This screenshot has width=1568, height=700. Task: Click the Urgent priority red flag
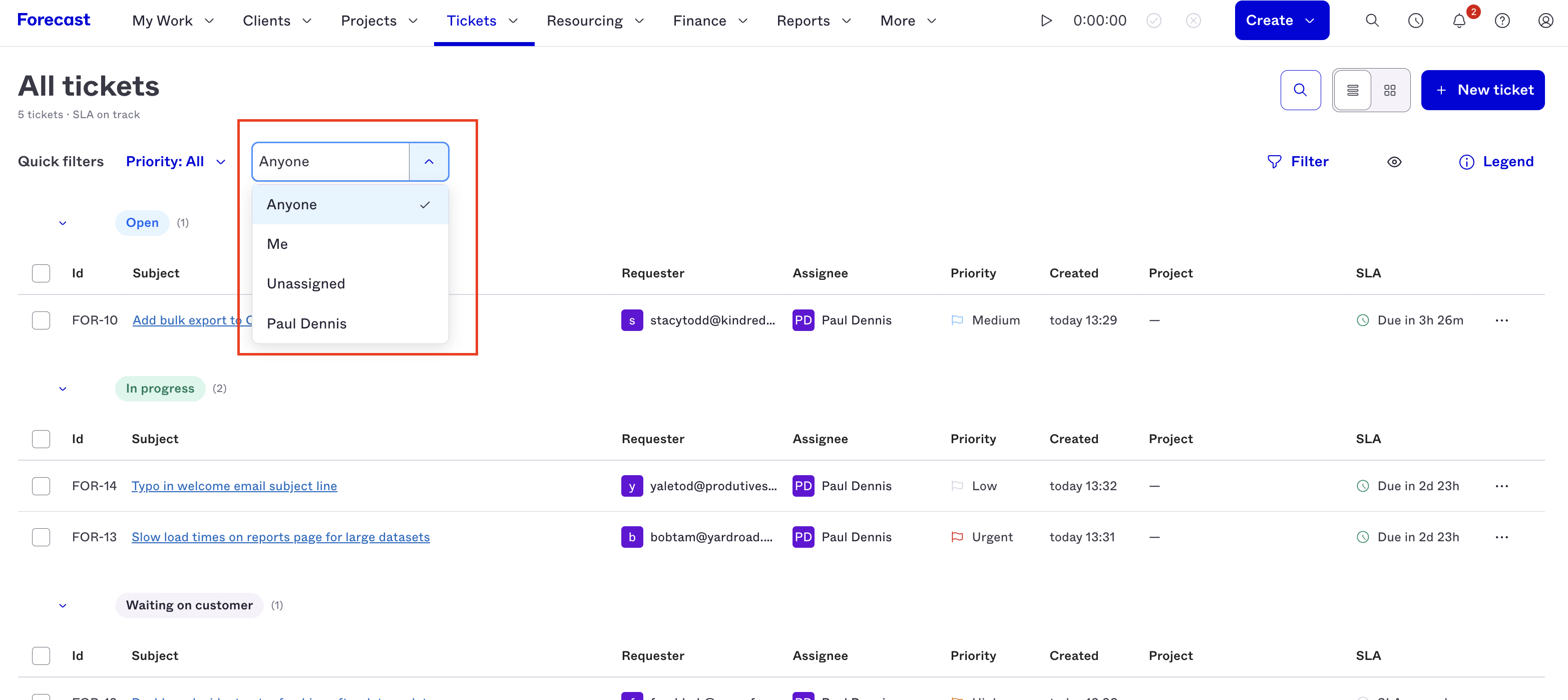click(957, 537)
